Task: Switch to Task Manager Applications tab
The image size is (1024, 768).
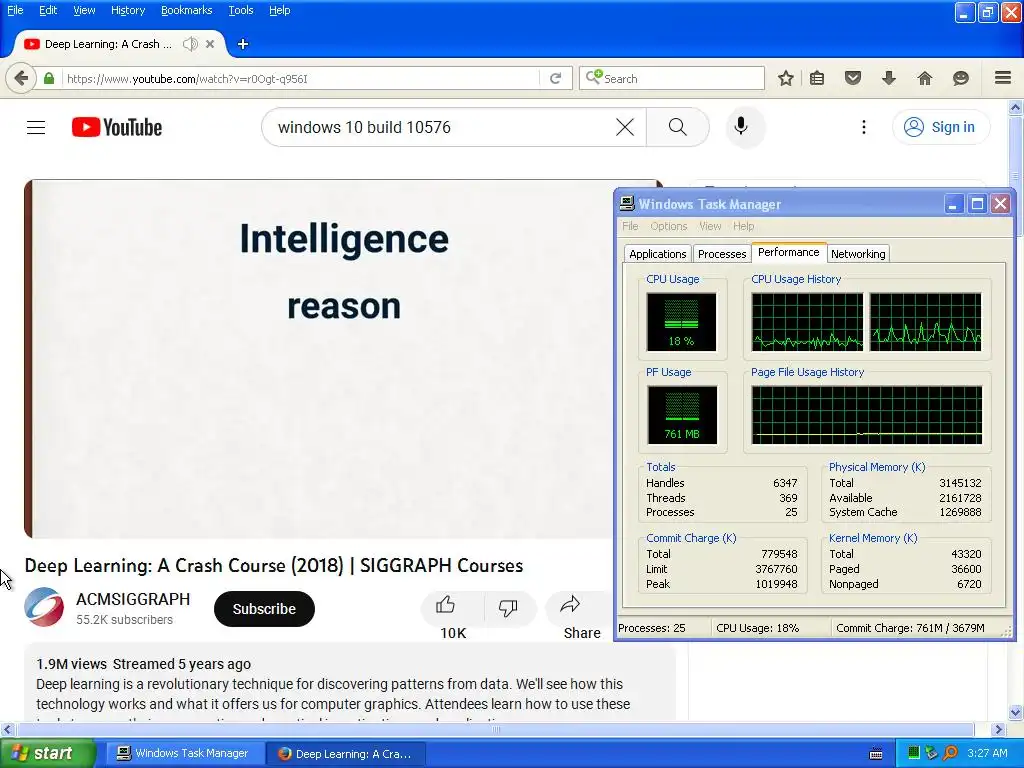Action: [x=658, y=254]
